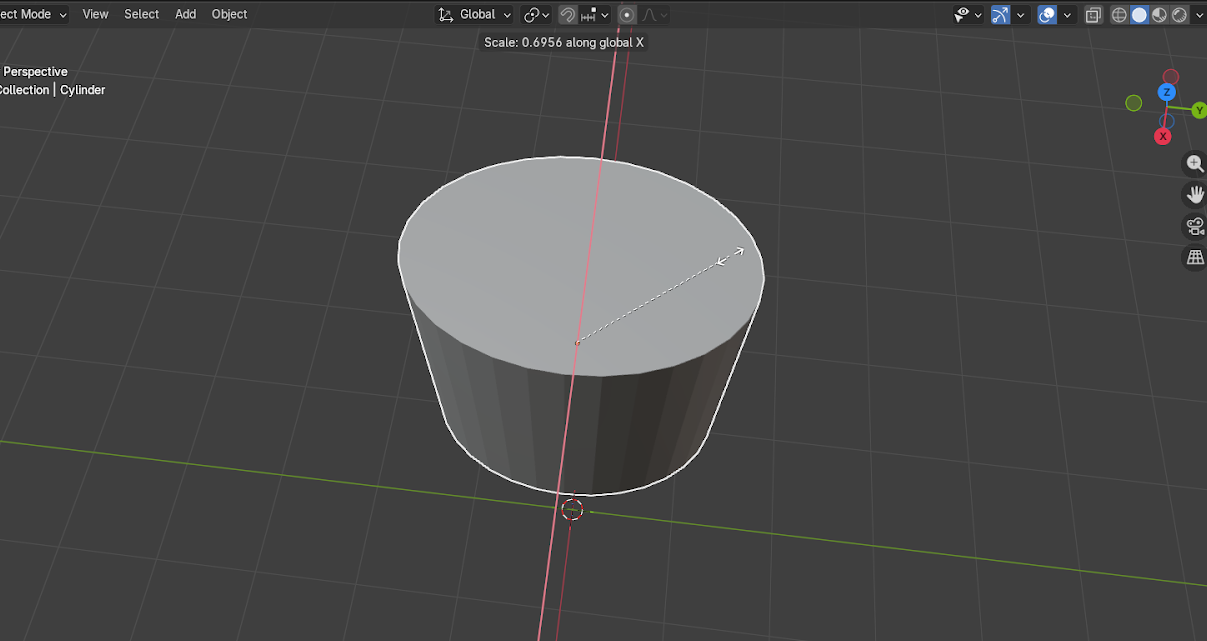Click the red X axis gizmo ball
This screenshot has height=641, width=1207.
[x=1163, y=136]
